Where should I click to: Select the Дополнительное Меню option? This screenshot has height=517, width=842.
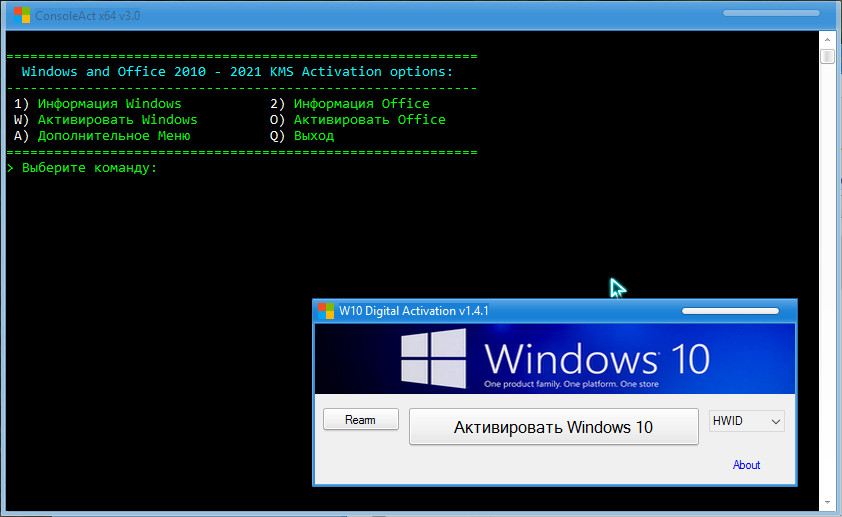point(113,135)
